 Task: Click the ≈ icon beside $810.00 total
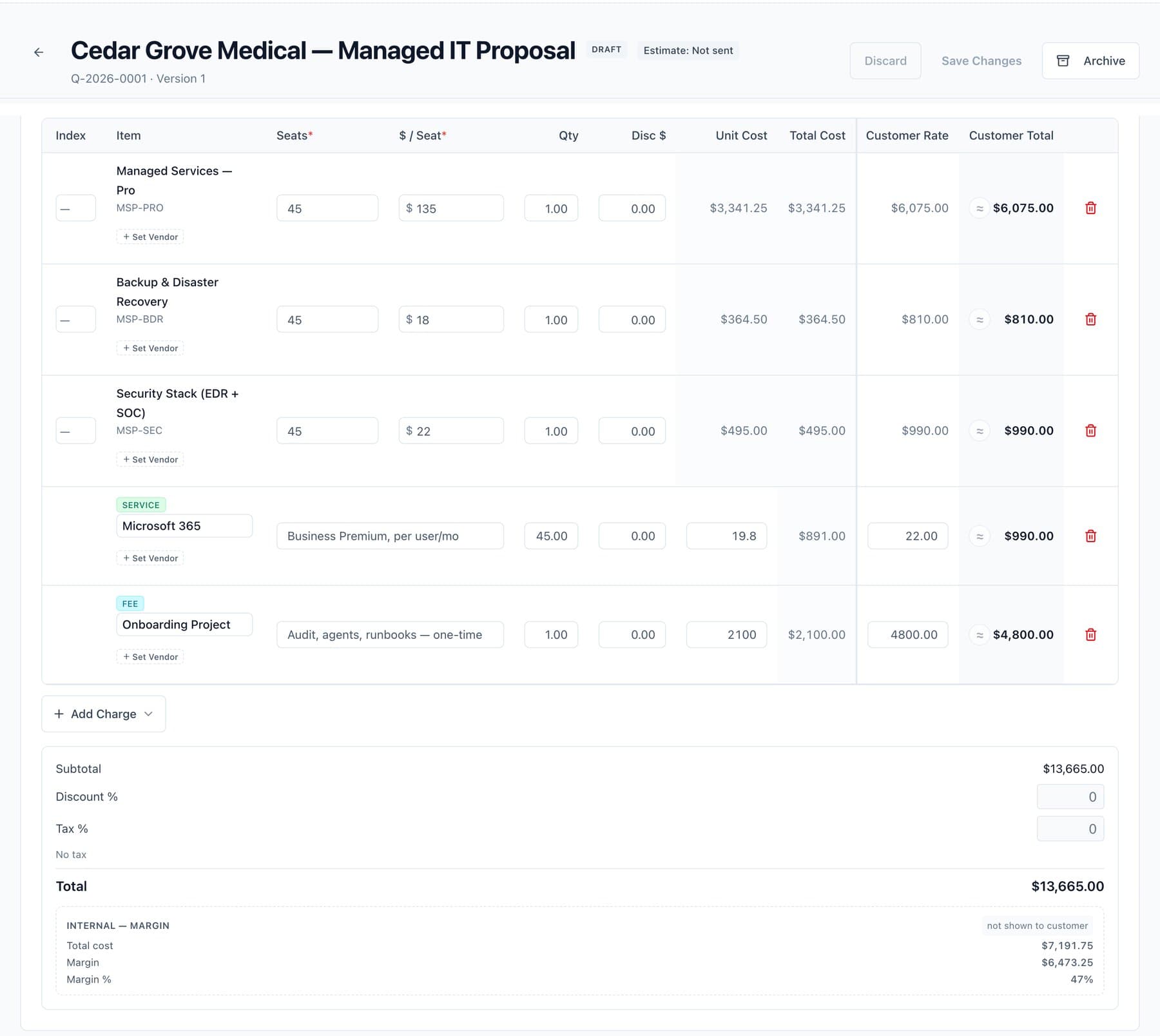[x=980, y=320]
